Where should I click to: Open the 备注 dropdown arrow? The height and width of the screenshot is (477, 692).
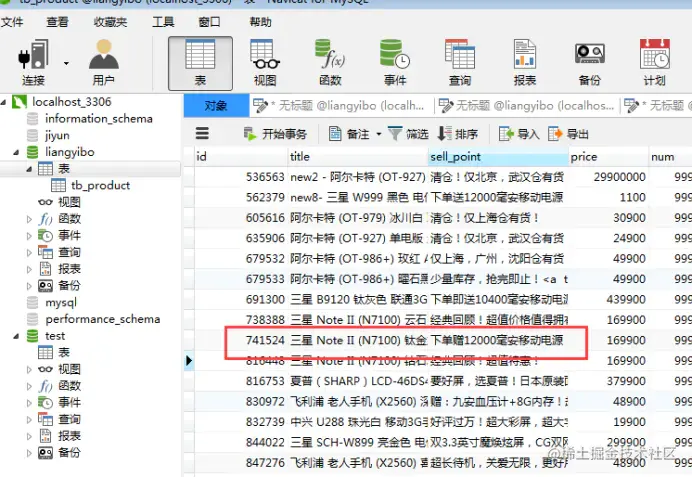tap(379, 134)
